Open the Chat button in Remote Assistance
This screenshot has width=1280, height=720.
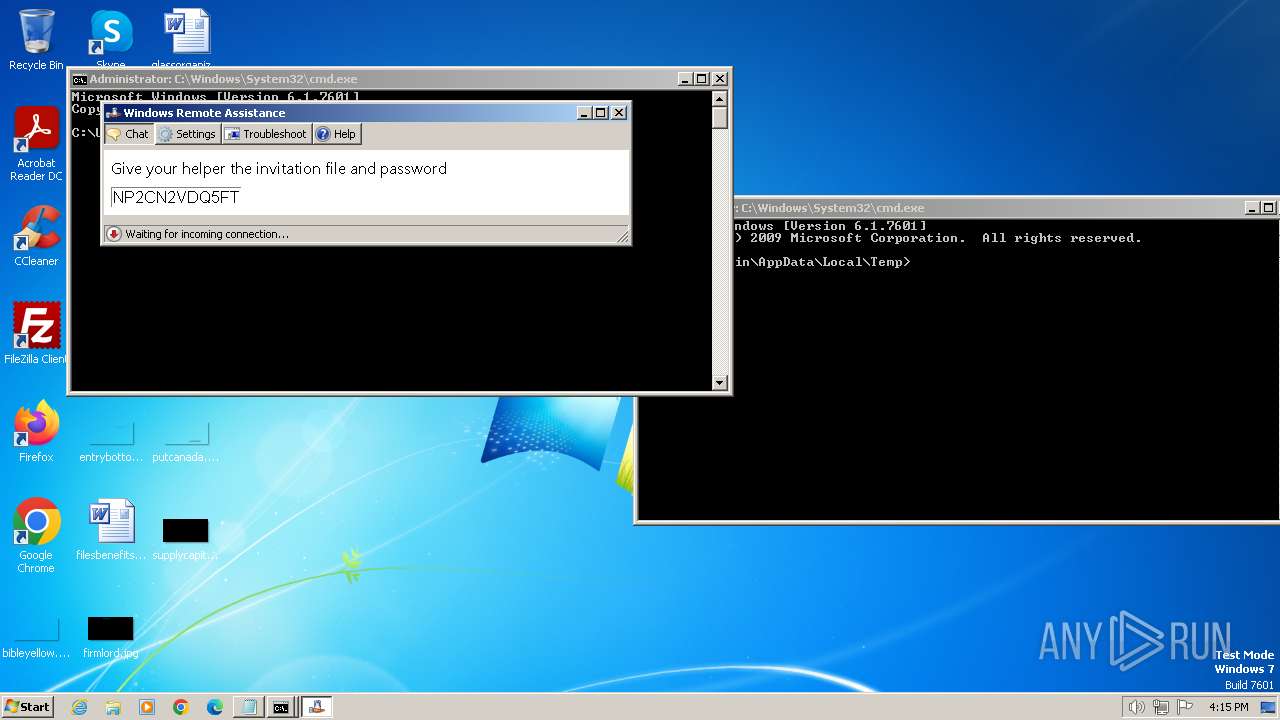point(128,134)
